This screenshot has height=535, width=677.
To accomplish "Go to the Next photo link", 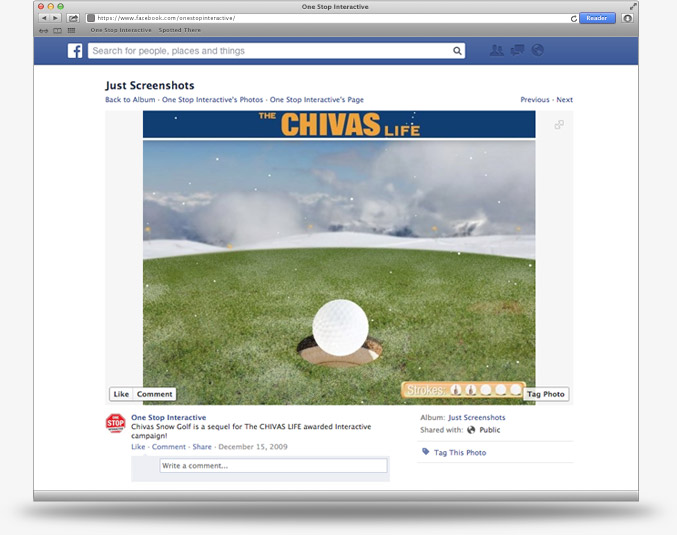I will click(565, 100).
